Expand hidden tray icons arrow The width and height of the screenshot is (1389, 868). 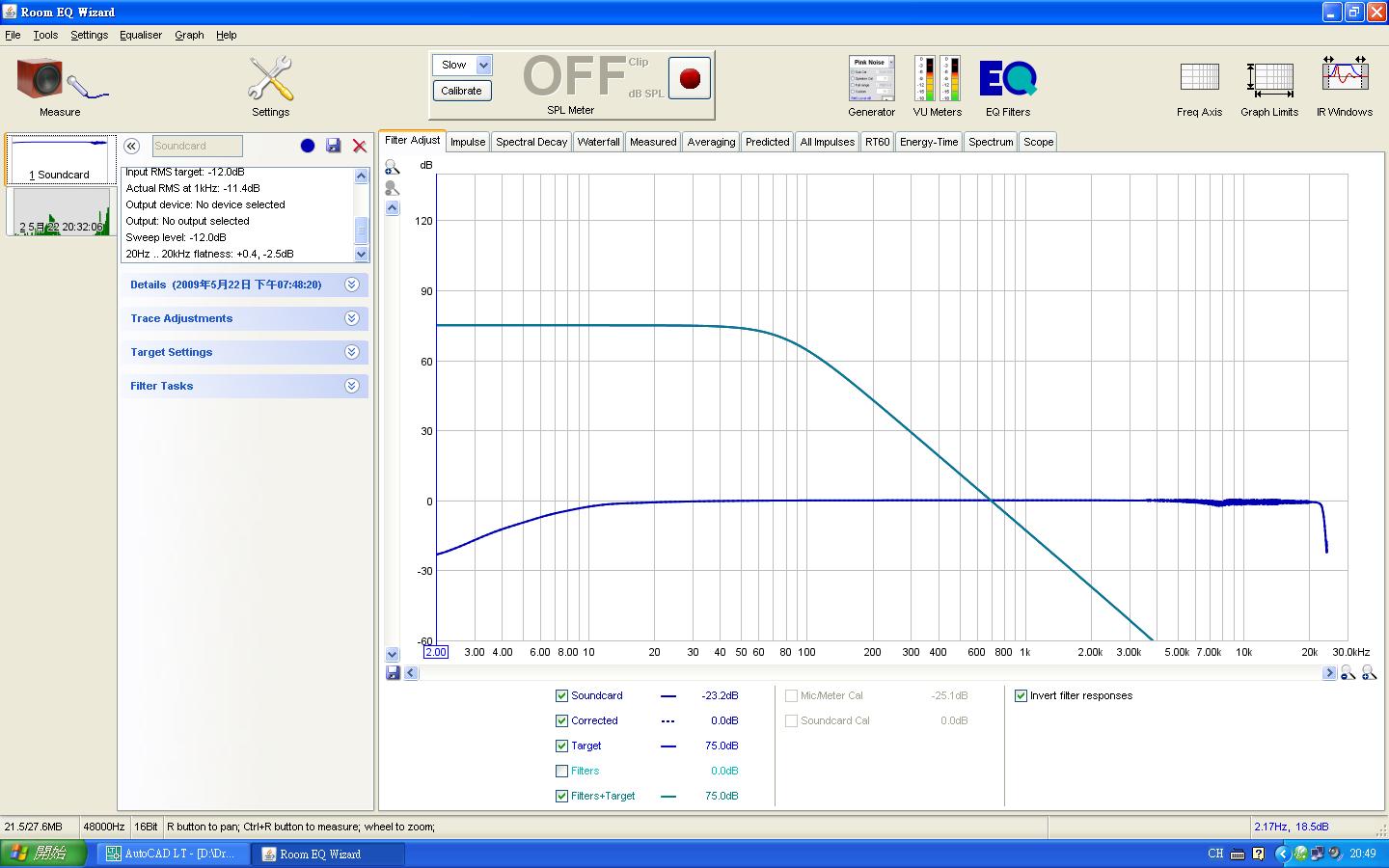1282,854
